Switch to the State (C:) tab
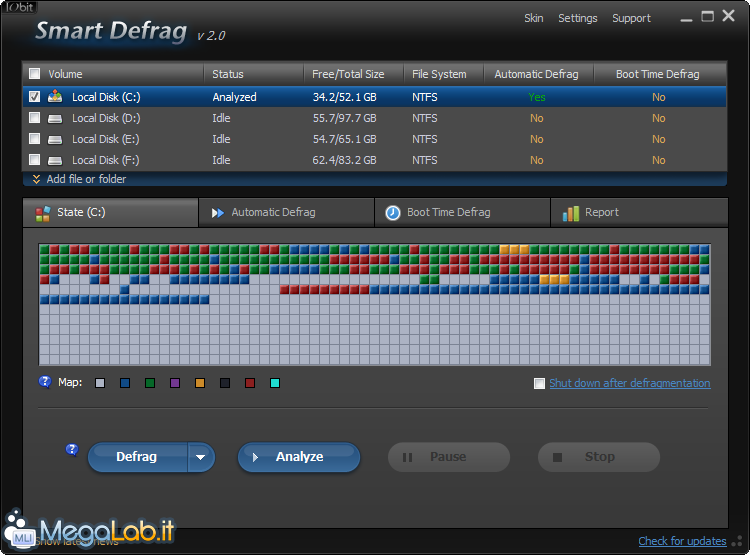Image resolution: width=750 pixels, height=555 pixels. (110, 212)
